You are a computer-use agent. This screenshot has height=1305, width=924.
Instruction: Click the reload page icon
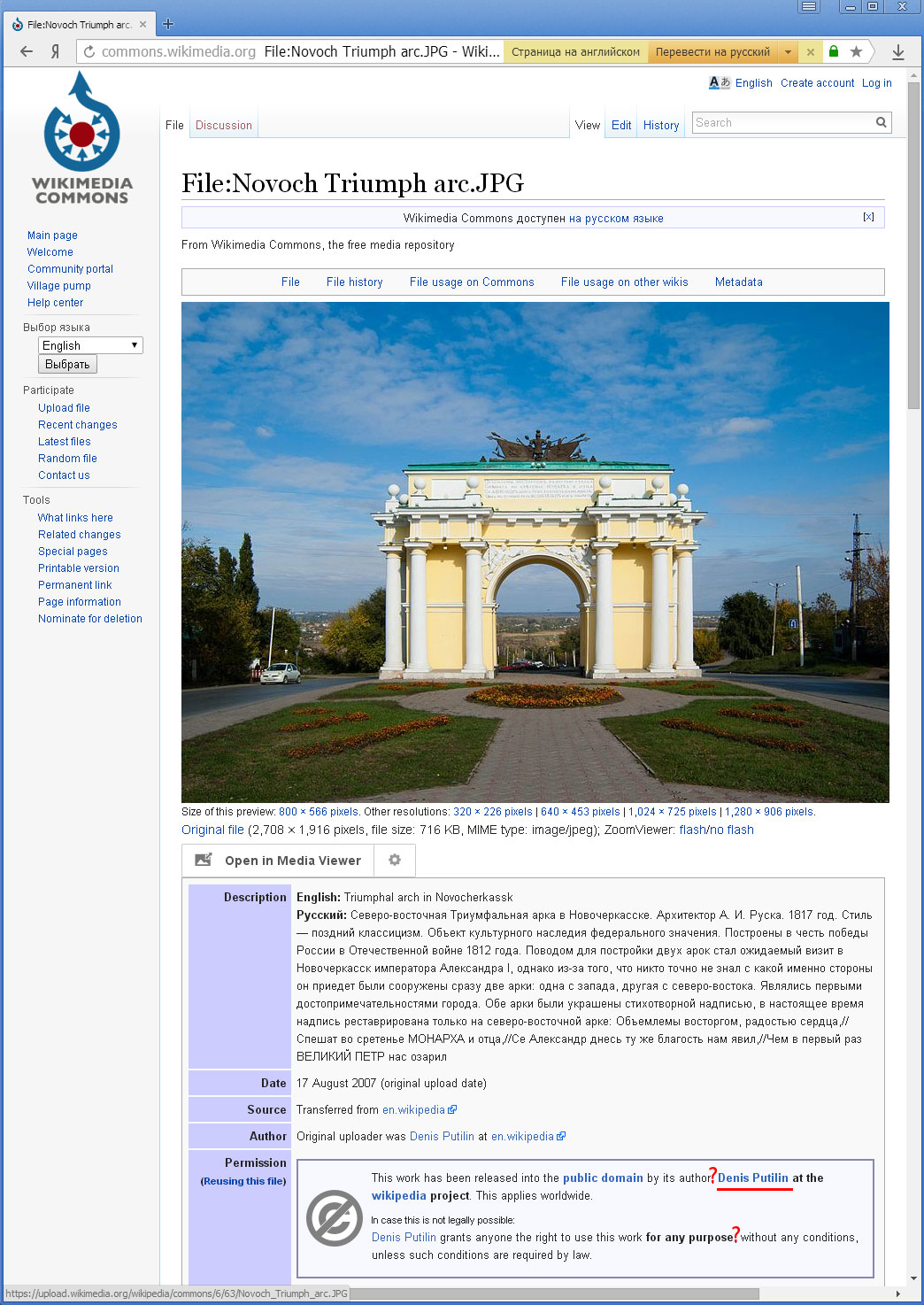tap(89, 51)
